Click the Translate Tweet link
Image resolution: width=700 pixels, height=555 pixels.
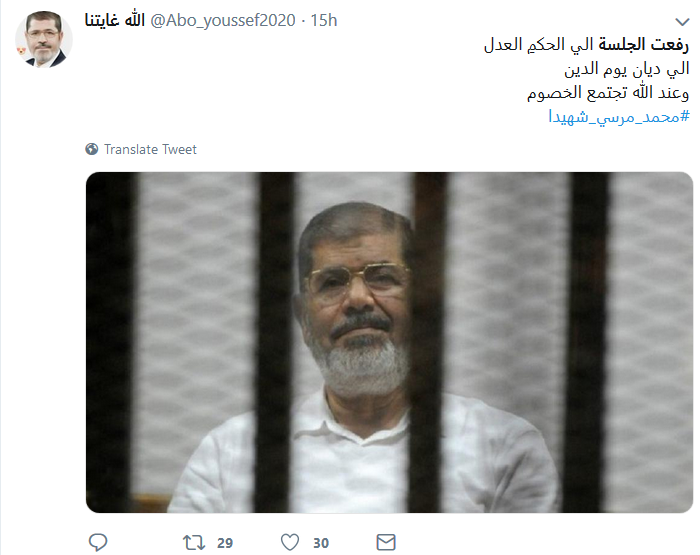[x=150, y=149]
